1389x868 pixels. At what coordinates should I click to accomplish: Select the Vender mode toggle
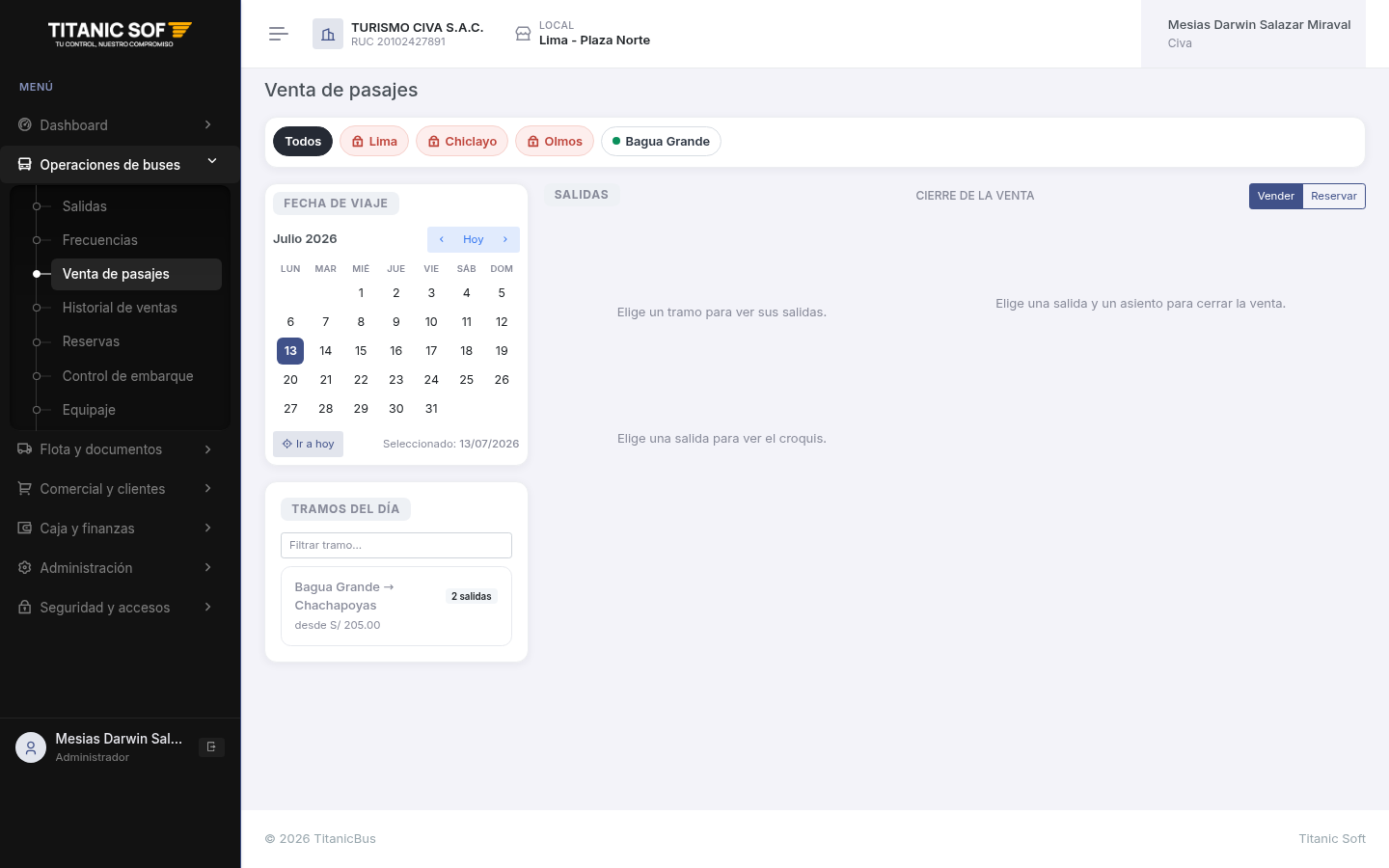click(1276, 196)
